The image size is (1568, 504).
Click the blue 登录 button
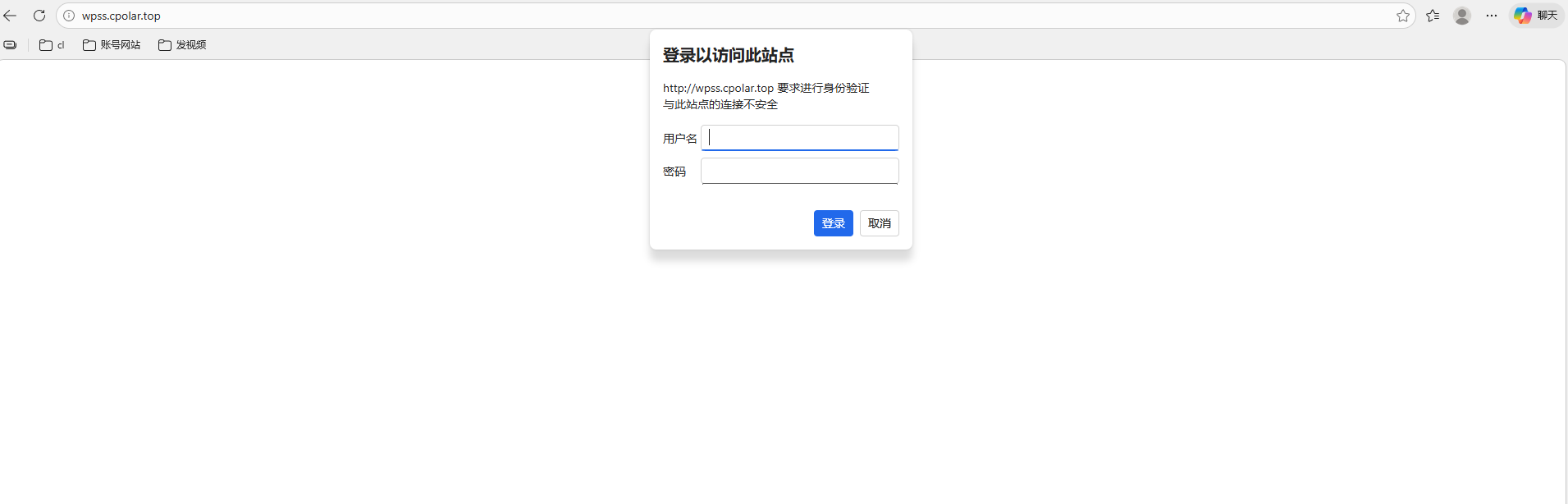pos(834,223)
